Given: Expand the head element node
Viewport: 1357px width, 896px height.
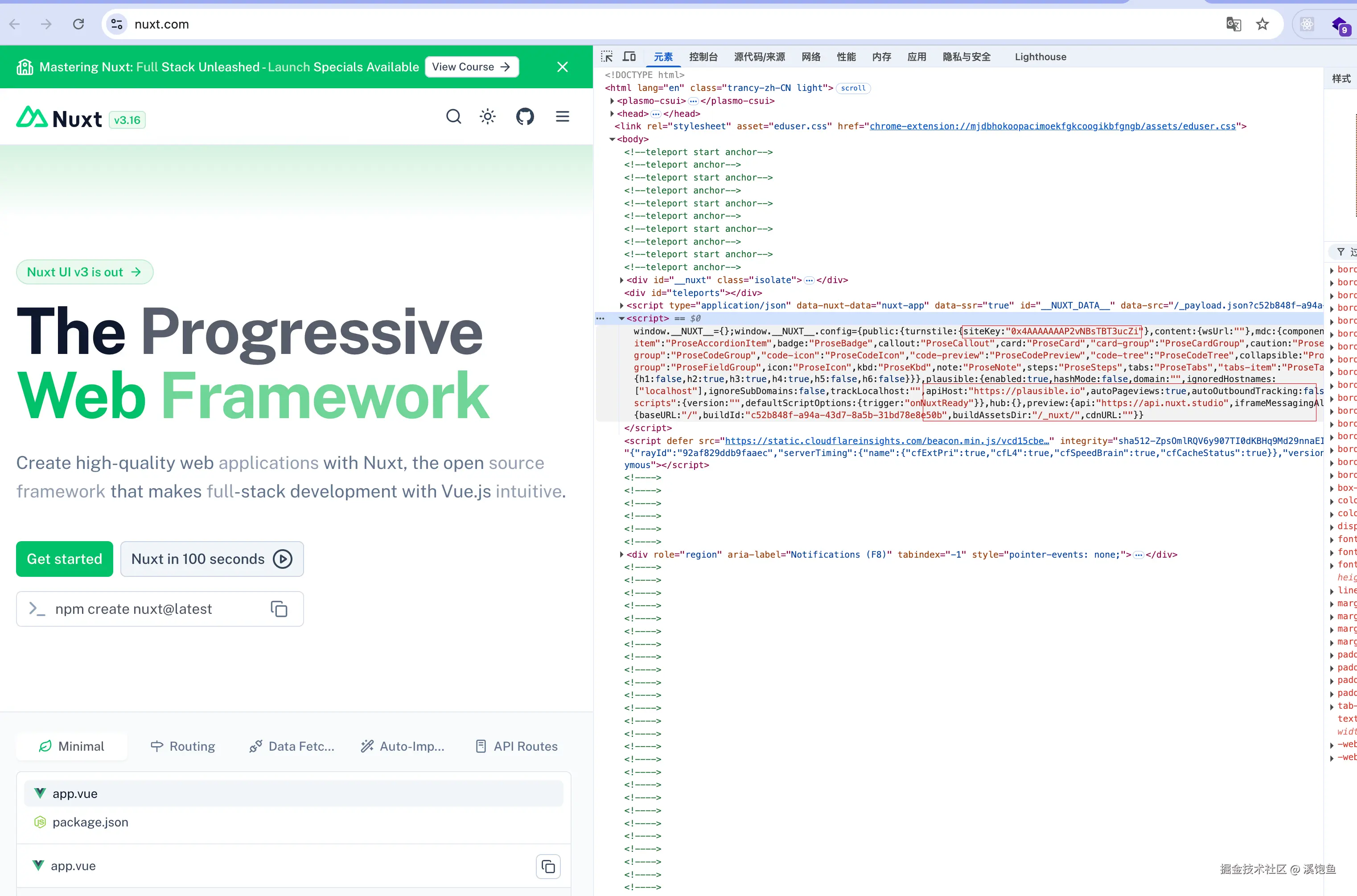Looking at the screenshot, I should 612,114.
